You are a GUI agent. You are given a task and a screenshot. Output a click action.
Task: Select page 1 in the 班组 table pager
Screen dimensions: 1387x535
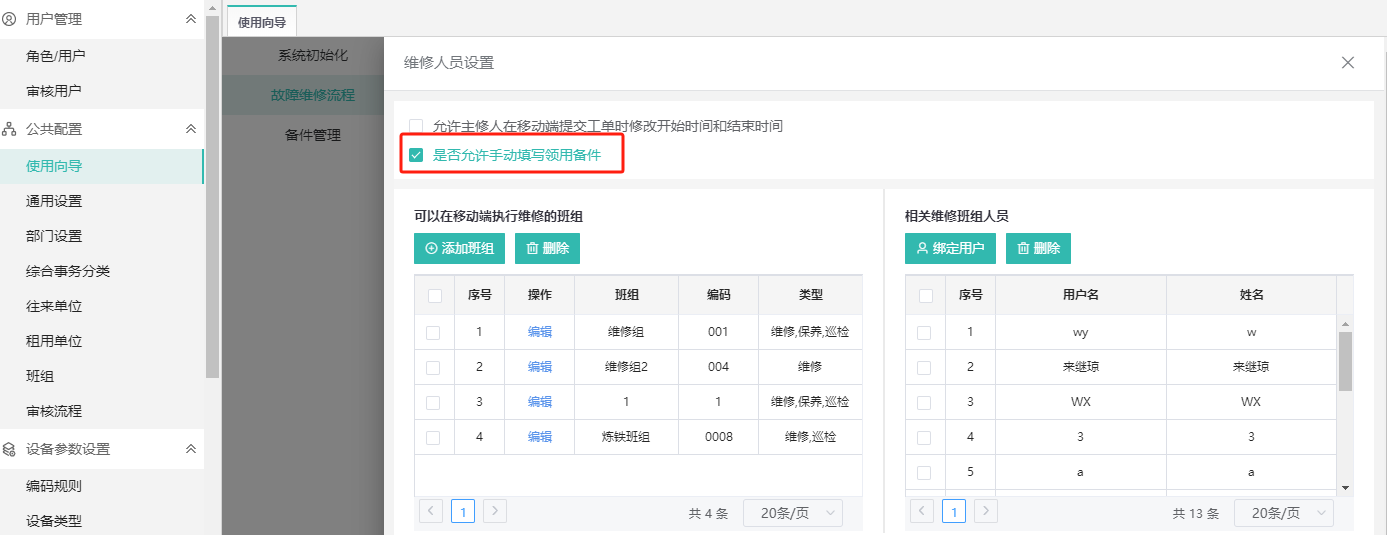[463, 512]
